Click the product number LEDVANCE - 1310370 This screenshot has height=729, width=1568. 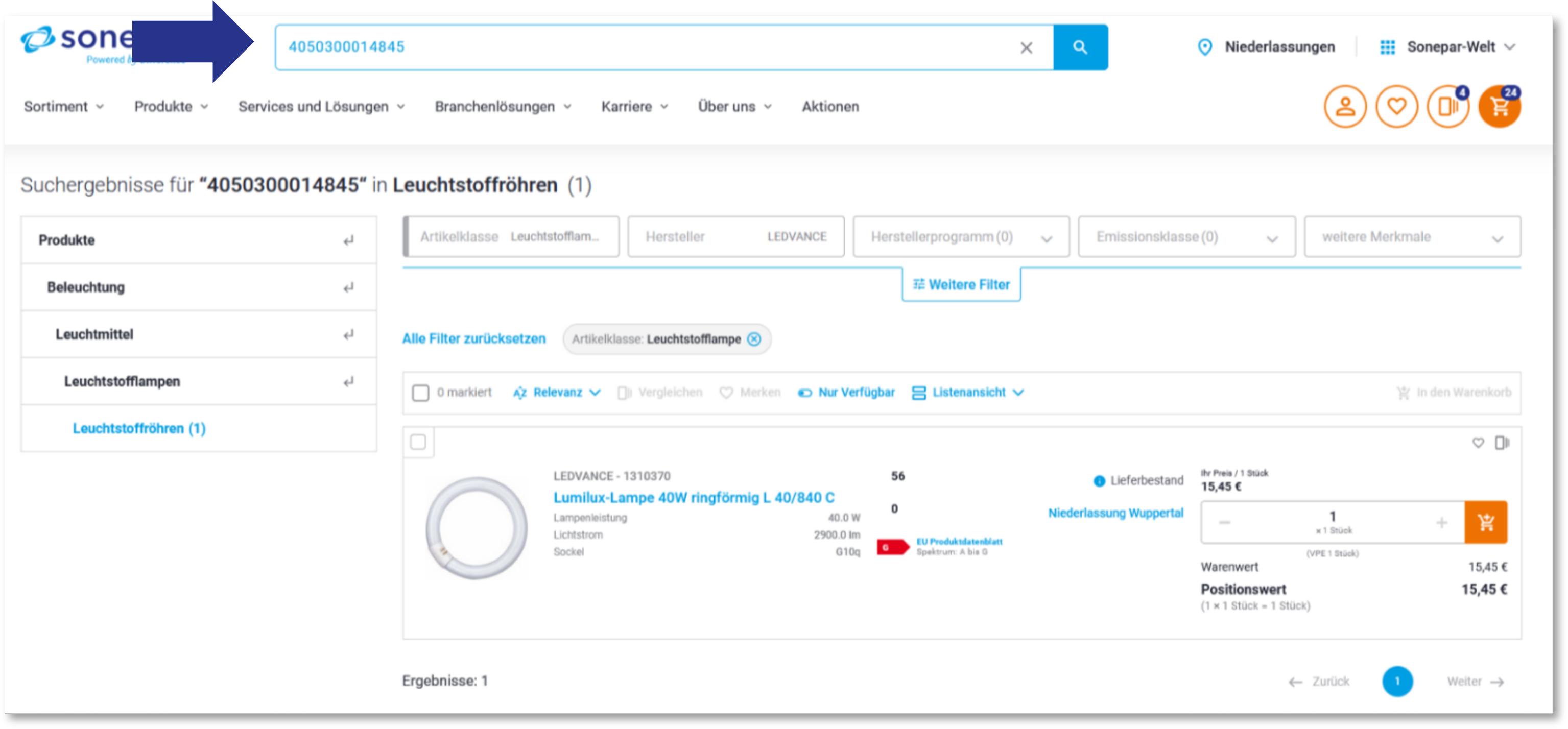[x=612, y=476]
